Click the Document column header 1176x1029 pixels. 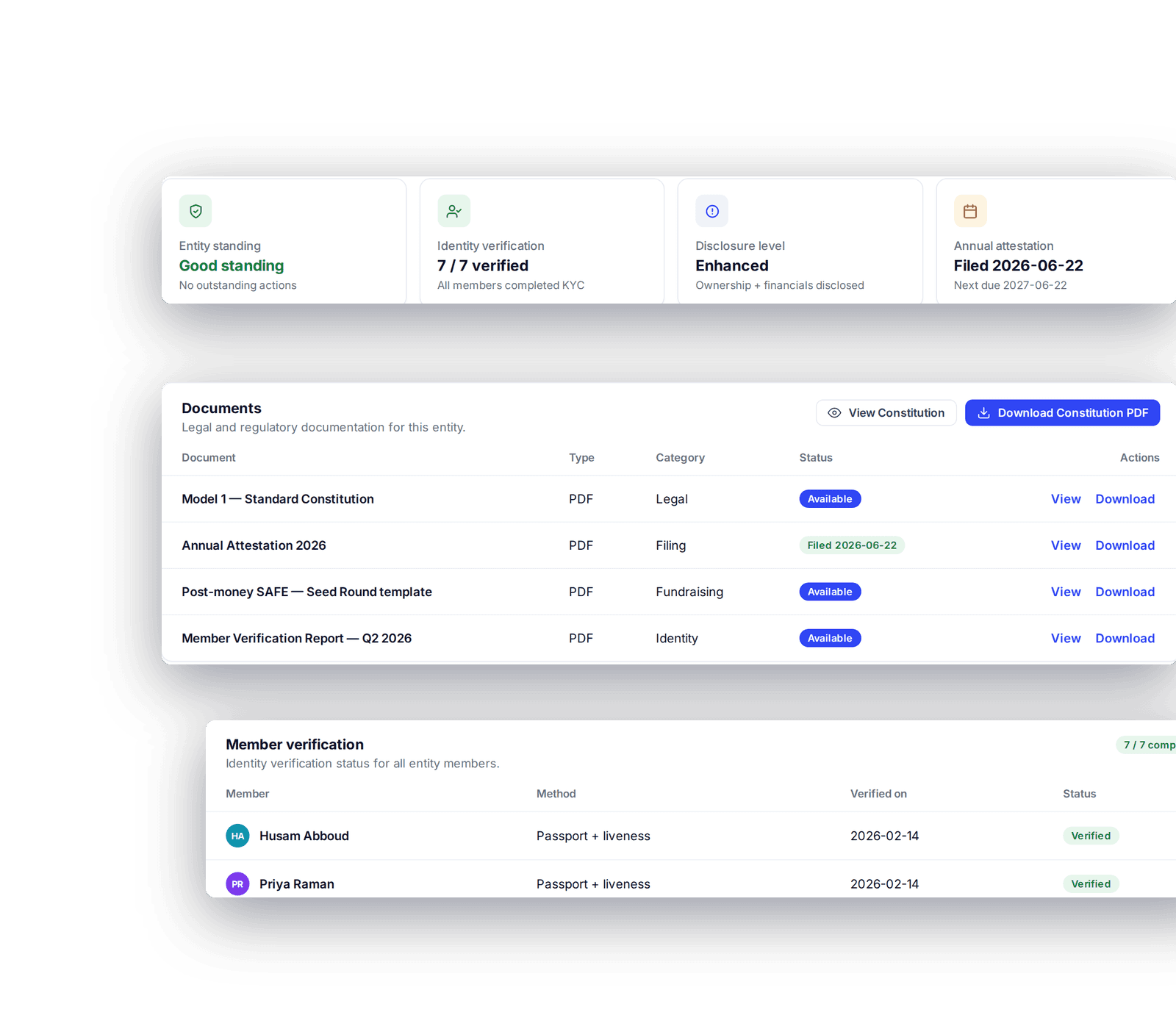209,458
